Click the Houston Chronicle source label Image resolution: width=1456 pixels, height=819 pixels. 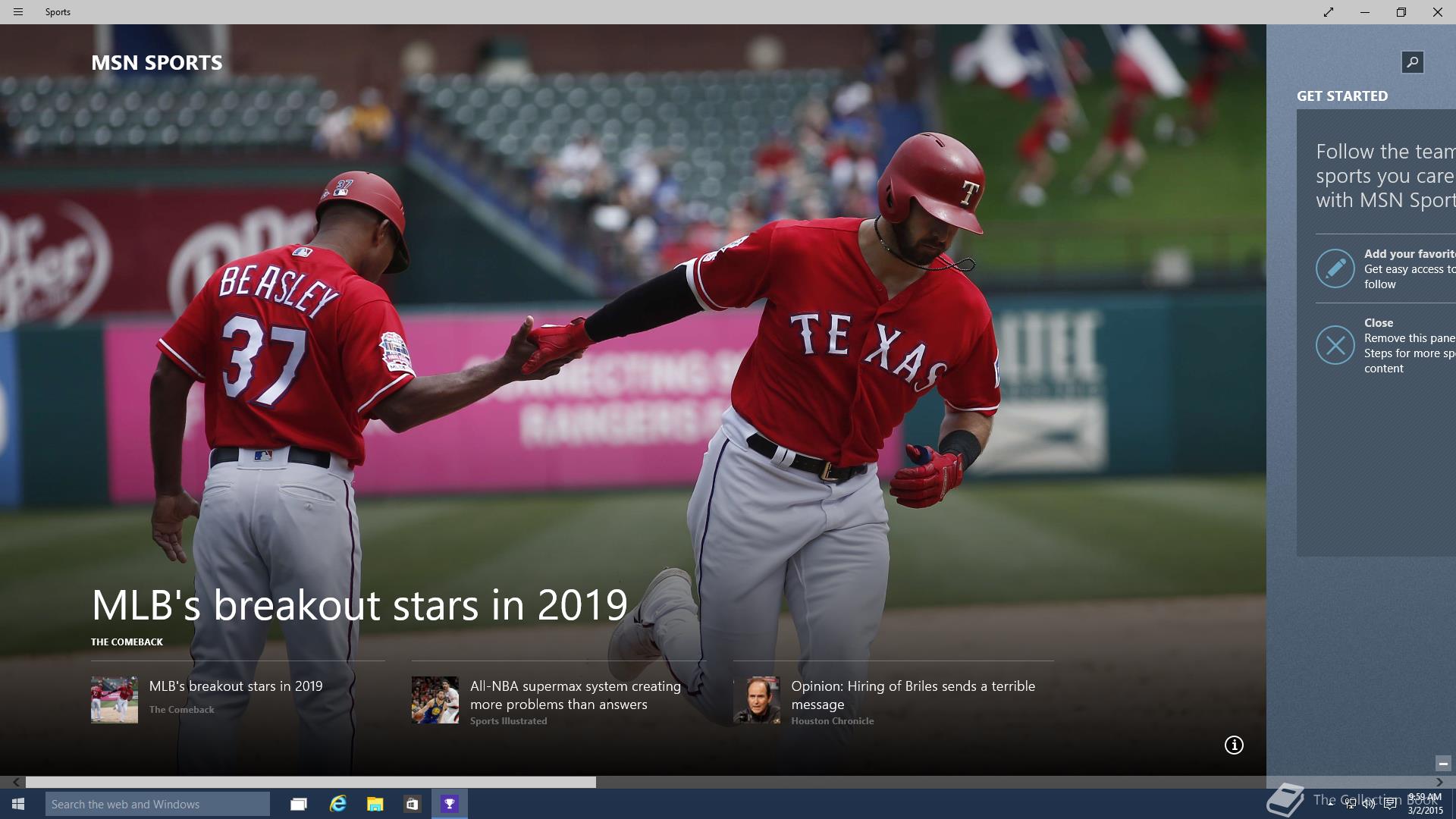coord(833,721)
